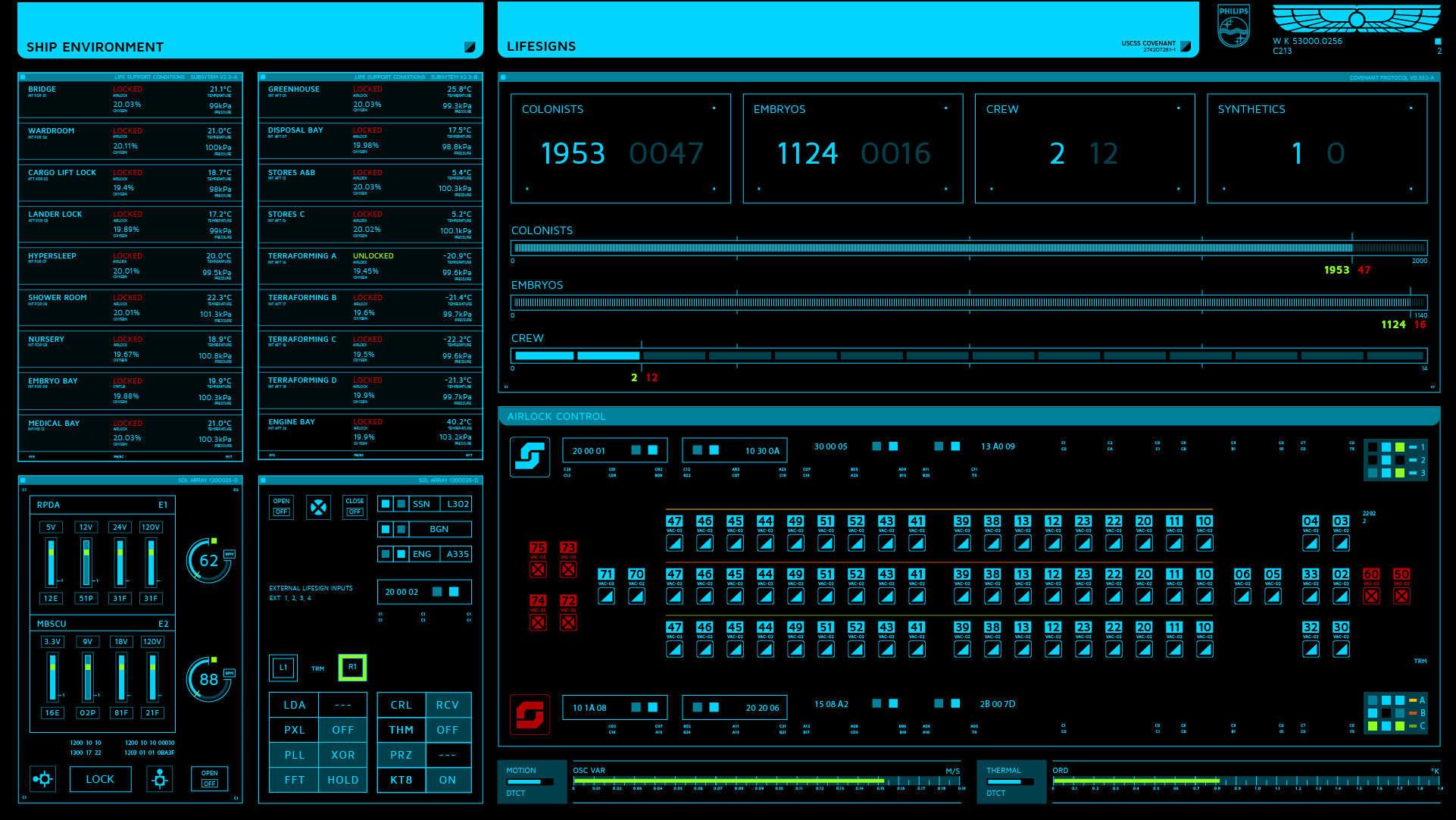Click the ORD thermal level bar
Image resolution: width=1456 pixels, height=820 pixels.
[1245, 780]
